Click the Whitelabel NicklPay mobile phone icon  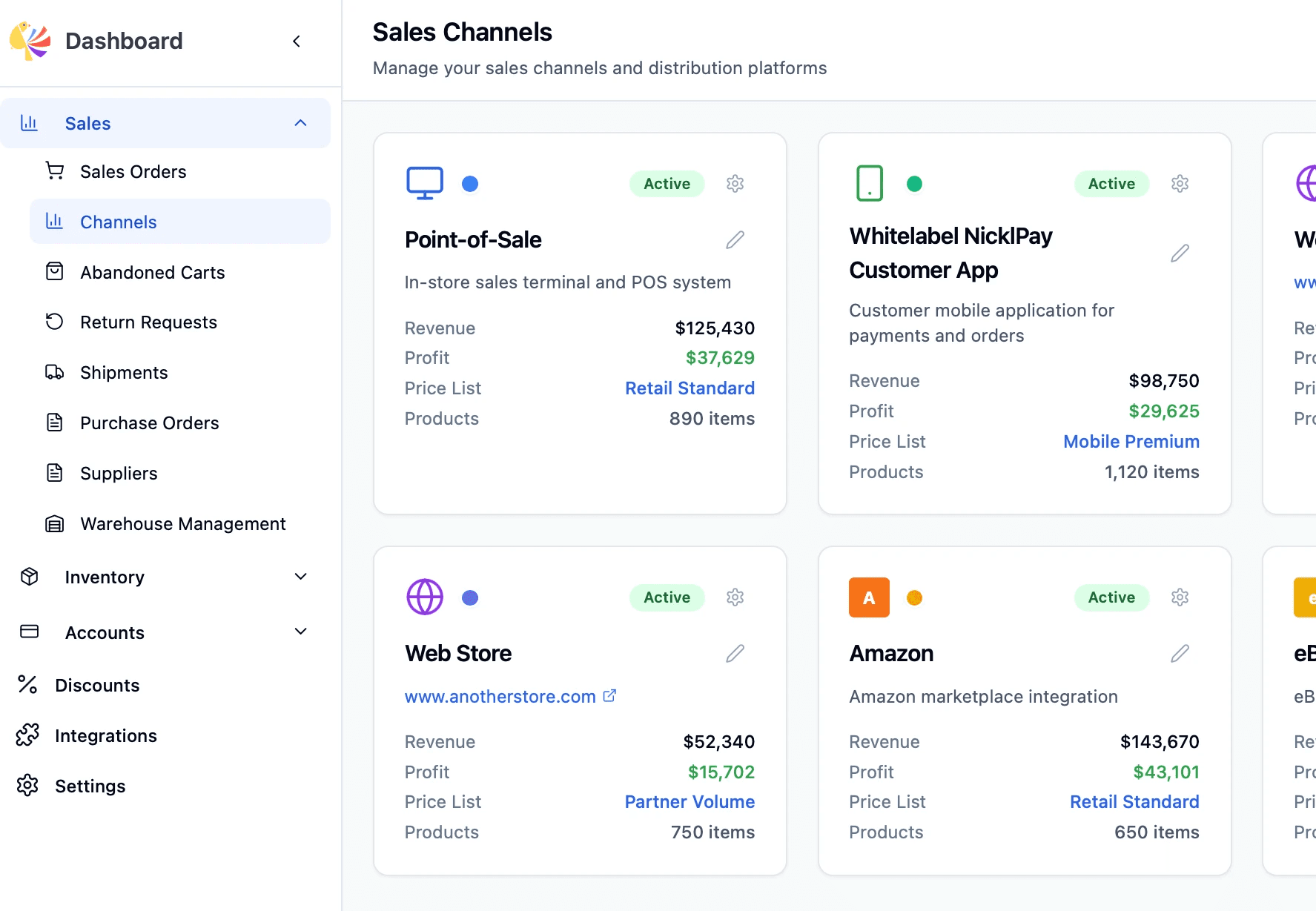pyautogui.click(x=870, y=183)
